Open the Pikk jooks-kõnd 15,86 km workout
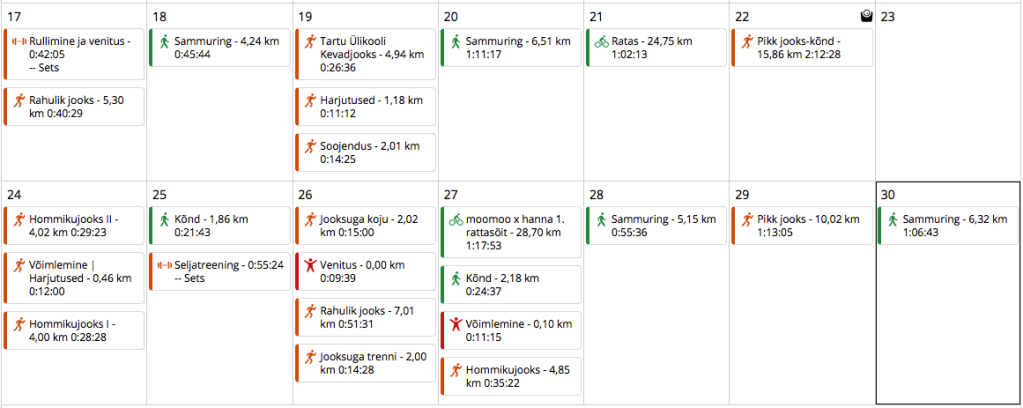 (x=807, y=48)
